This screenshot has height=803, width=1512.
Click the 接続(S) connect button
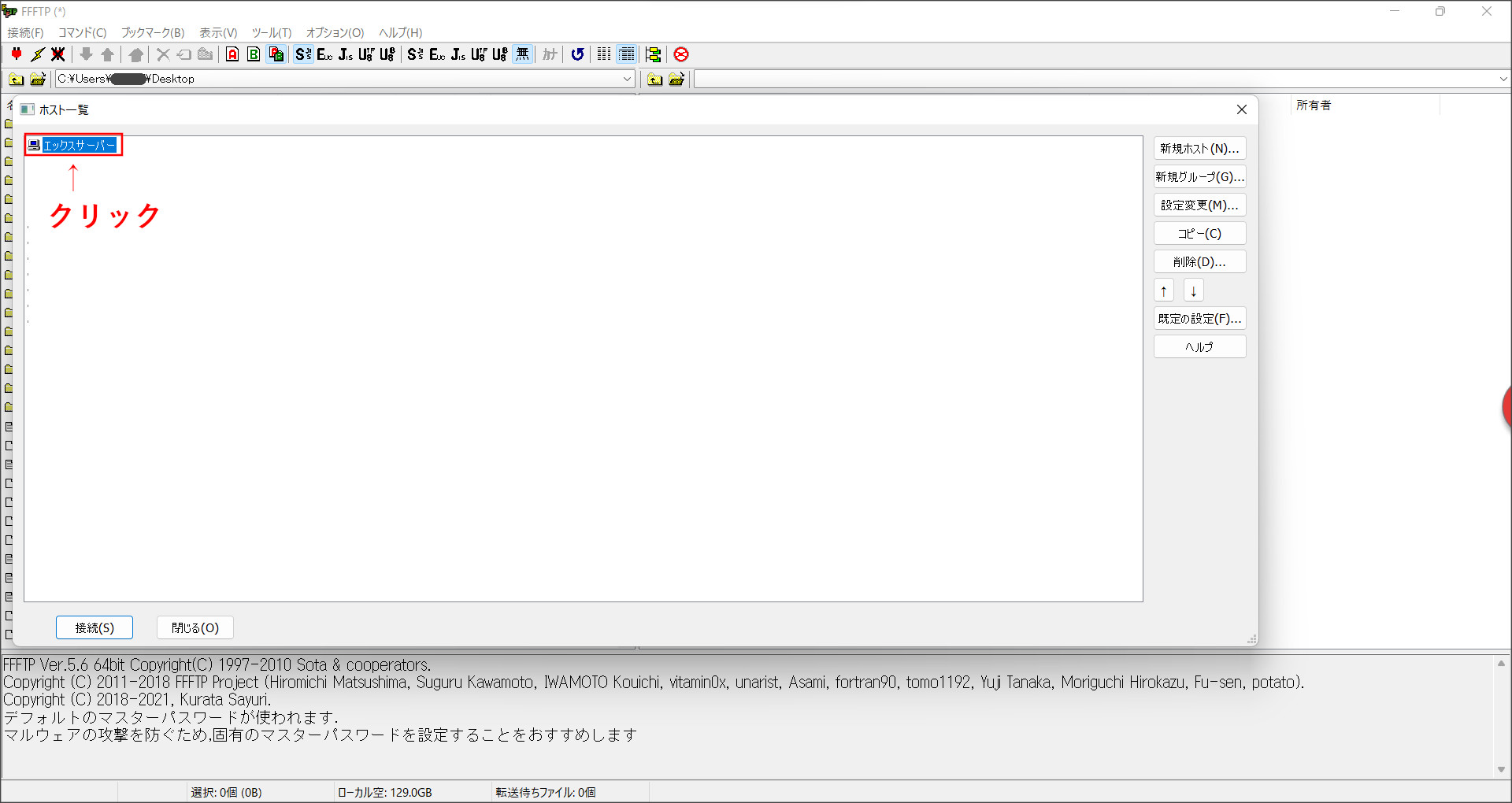(94, 627)
